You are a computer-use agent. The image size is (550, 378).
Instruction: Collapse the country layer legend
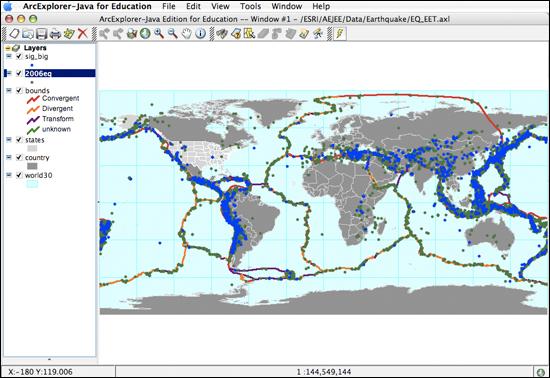9,157
